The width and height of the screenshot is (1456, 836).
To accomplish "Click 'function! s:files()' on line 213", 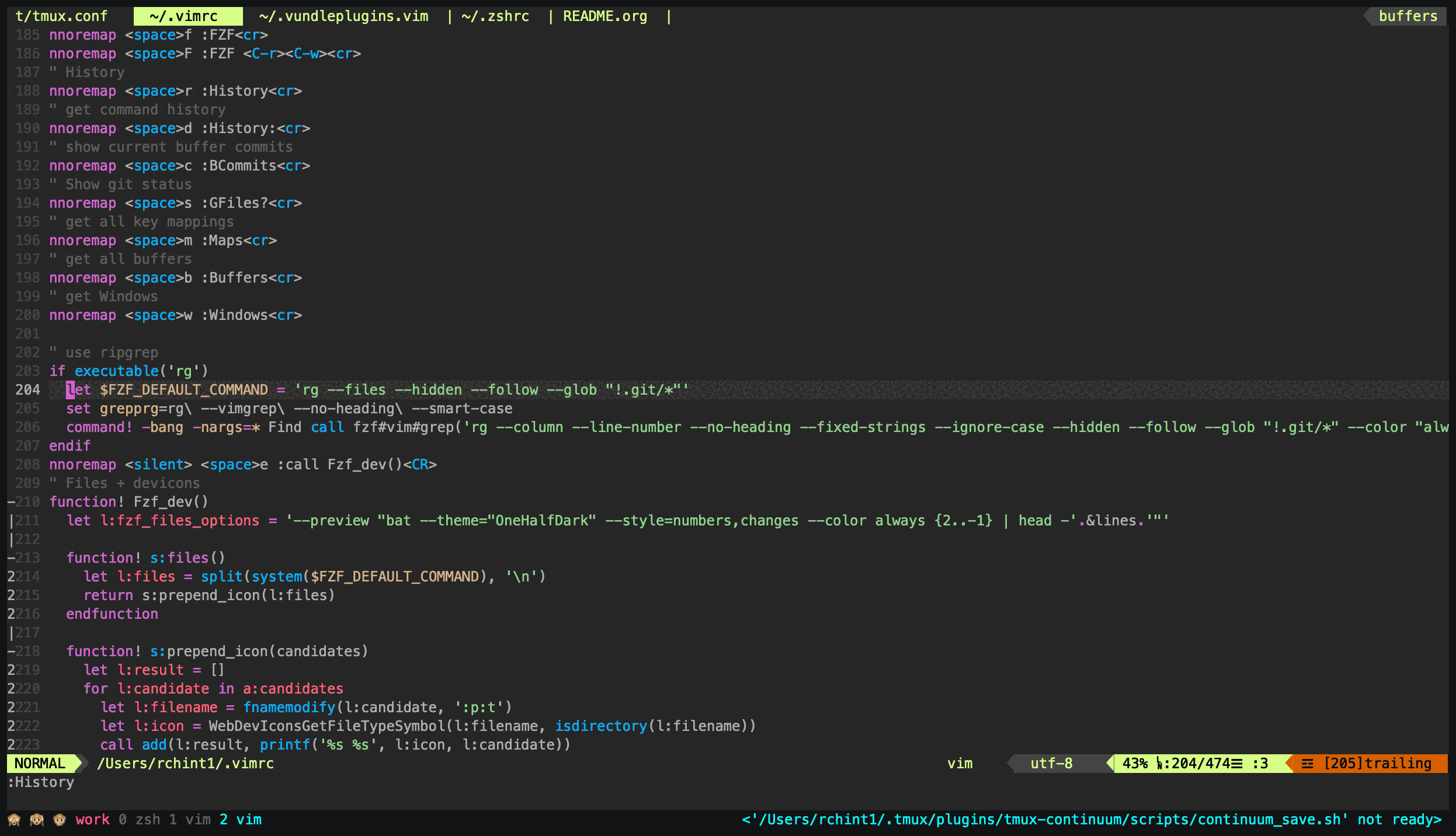I will coord(145,558).
